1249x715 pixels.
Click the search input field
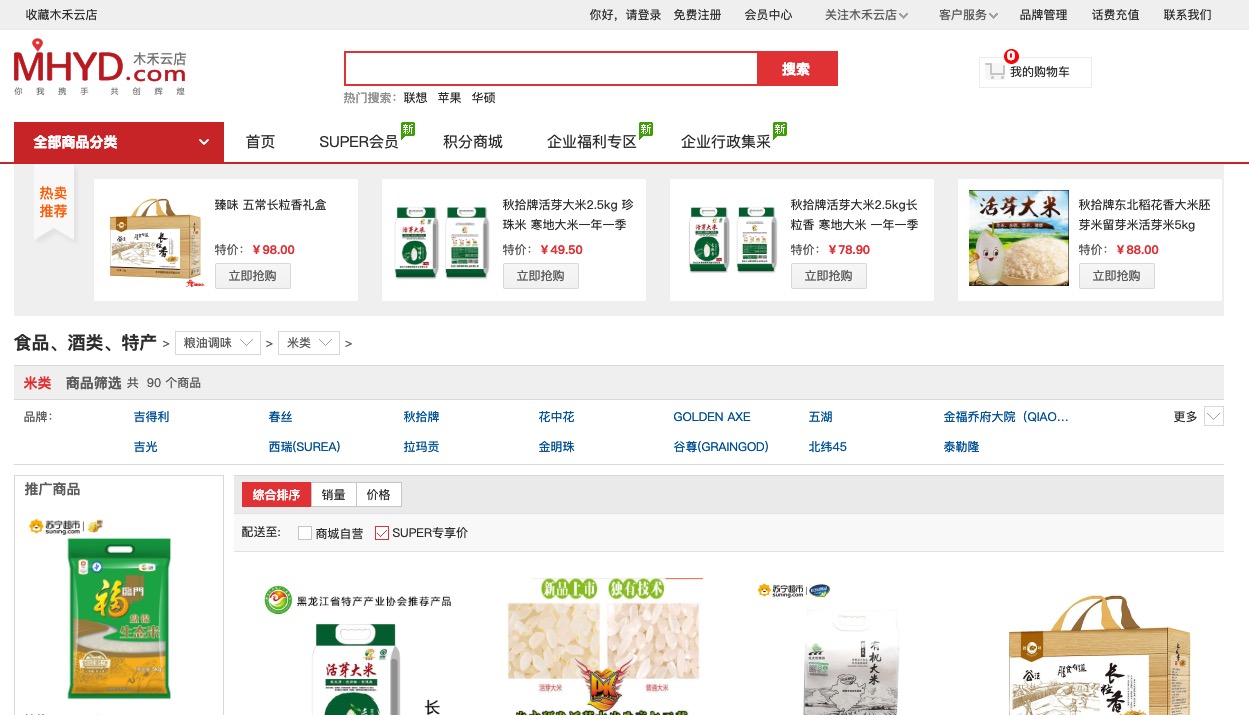click(x=551, y=69)
